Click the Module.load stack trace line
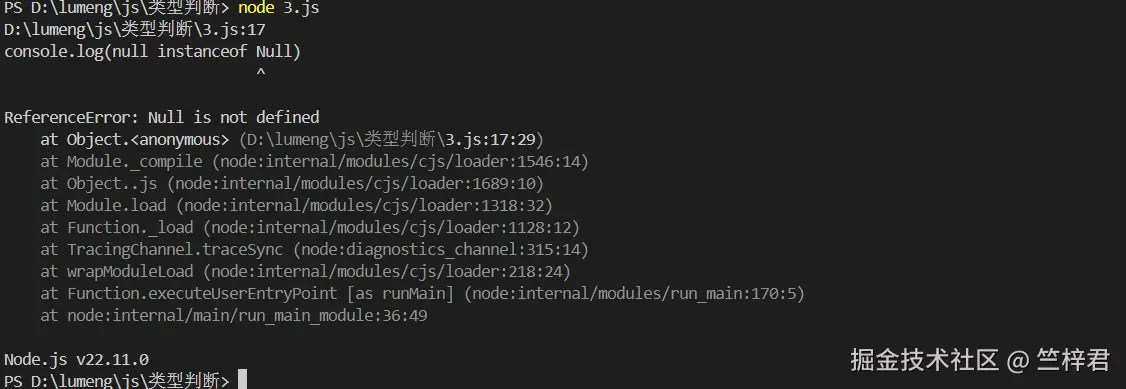This screenshot has height=389, width=1126. 297,206
